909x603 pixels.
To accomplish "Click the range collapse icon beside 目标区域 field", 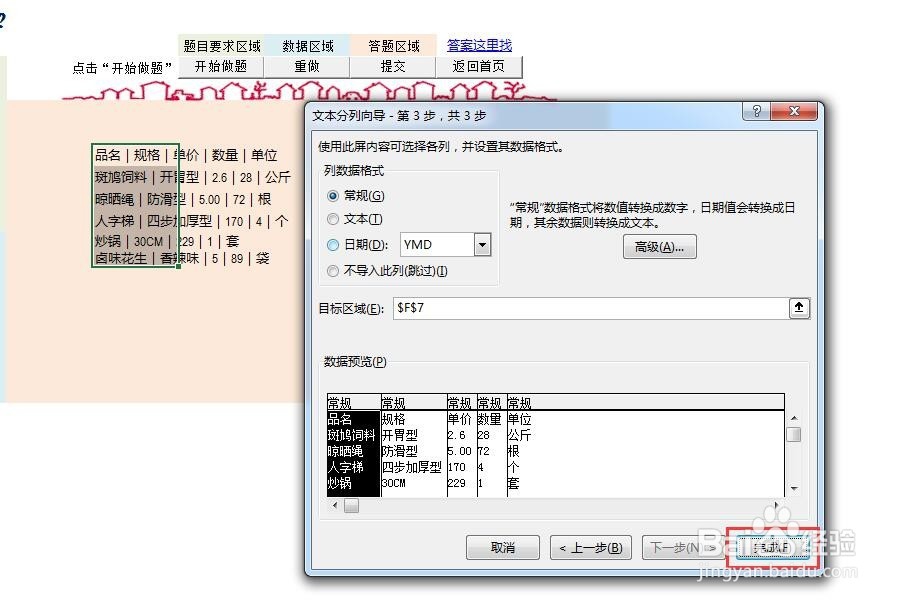I will point(797,310).
